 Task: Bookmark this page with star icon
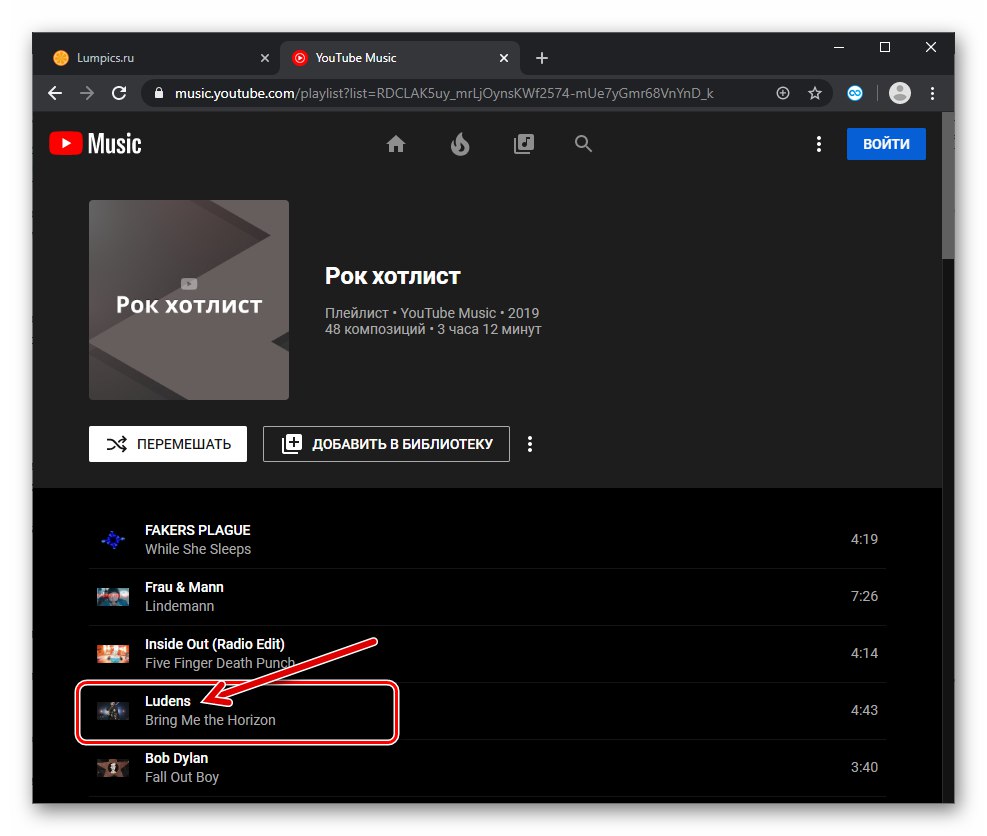(815, 93)
